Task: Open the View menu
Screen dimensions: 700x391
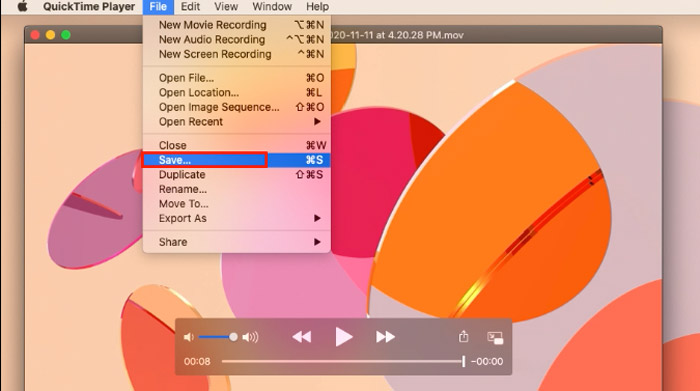Action: [226, 7]
